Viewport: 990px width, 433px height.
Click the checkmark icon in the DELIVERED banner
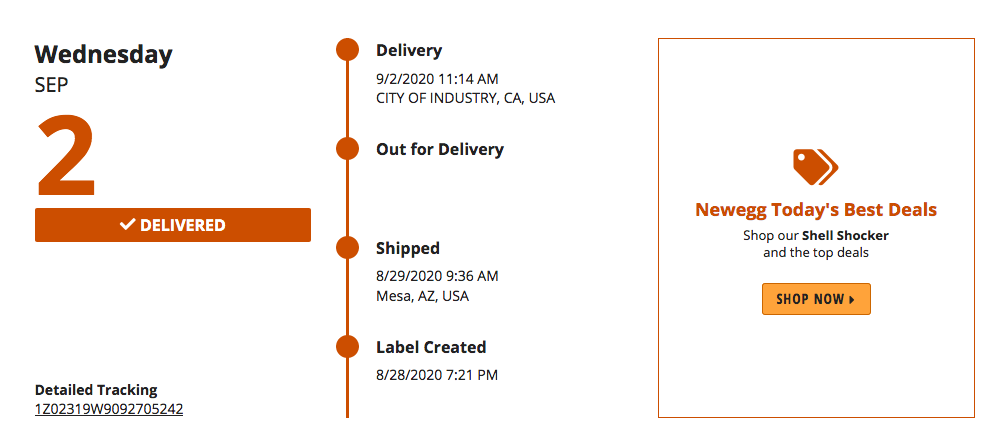coord(128,224)
